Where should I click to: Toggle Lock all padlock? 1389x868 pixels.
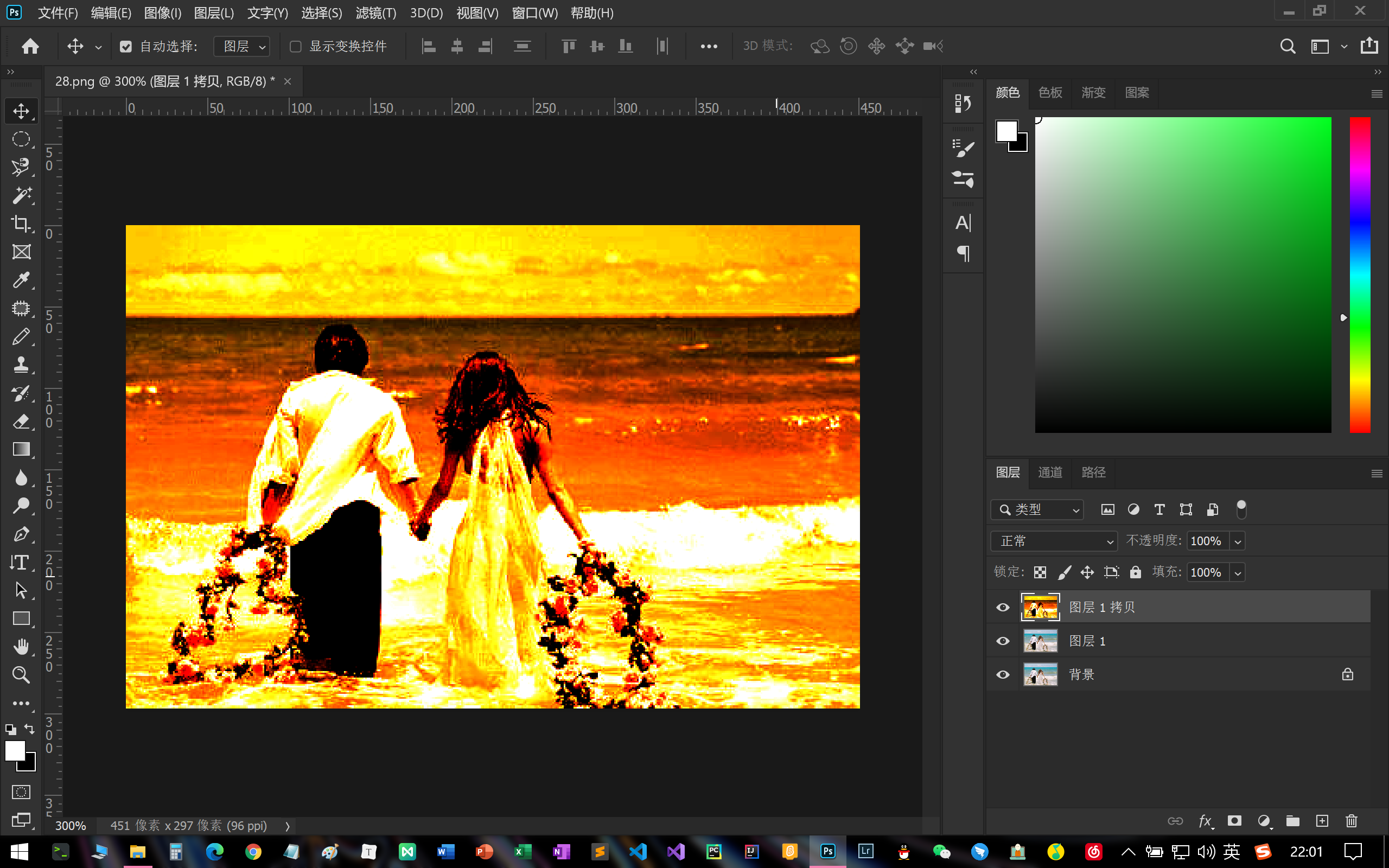1135,572
